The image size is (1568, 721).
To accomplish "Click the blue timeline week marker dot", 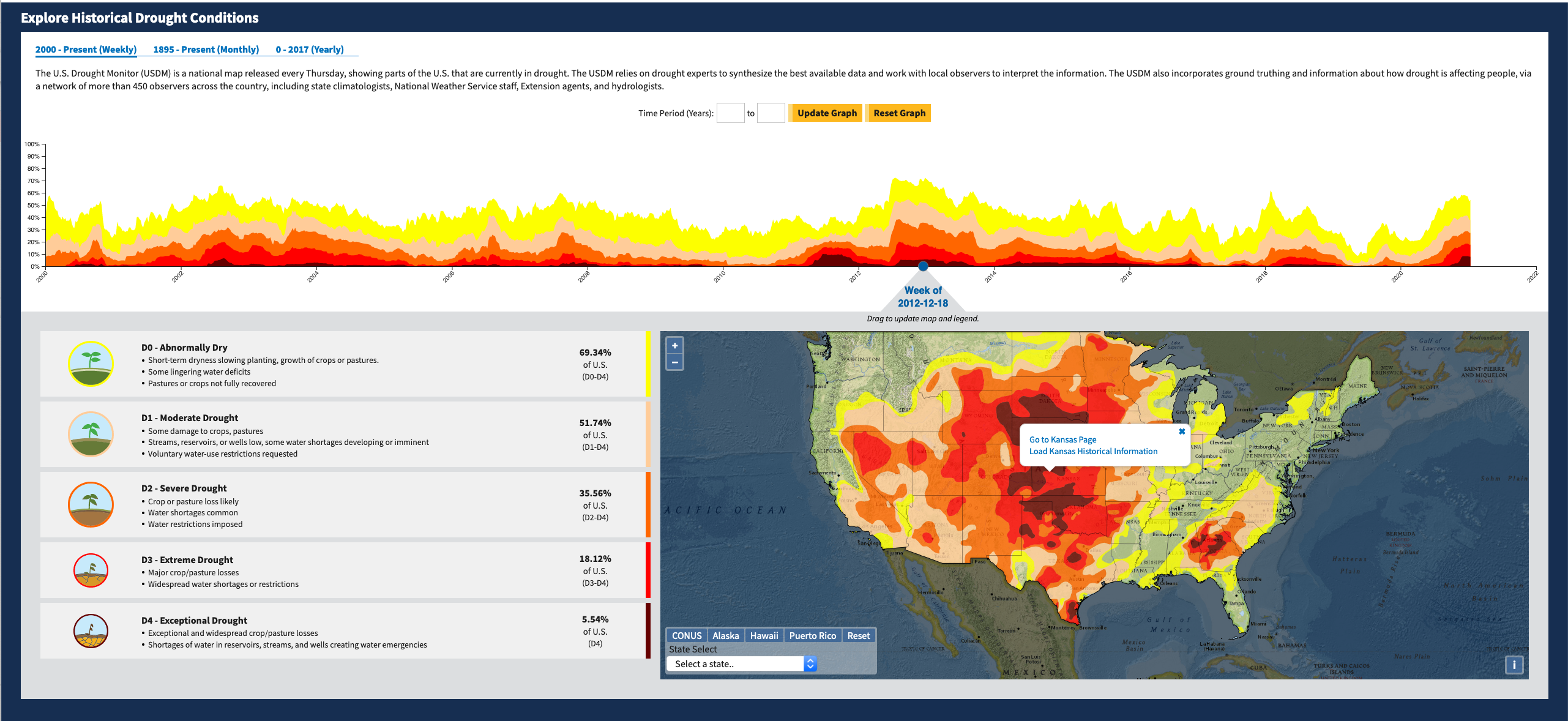I will [923, 266].
